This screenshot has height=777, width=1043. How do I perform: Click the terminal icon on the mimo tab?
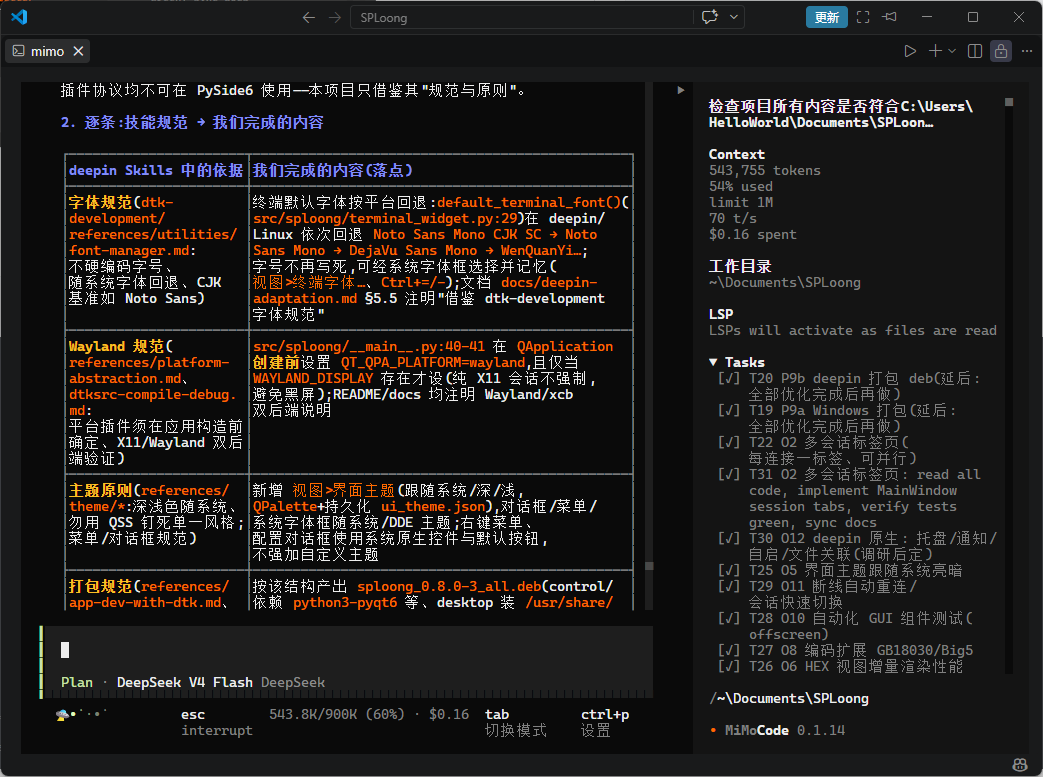point(19,51)
